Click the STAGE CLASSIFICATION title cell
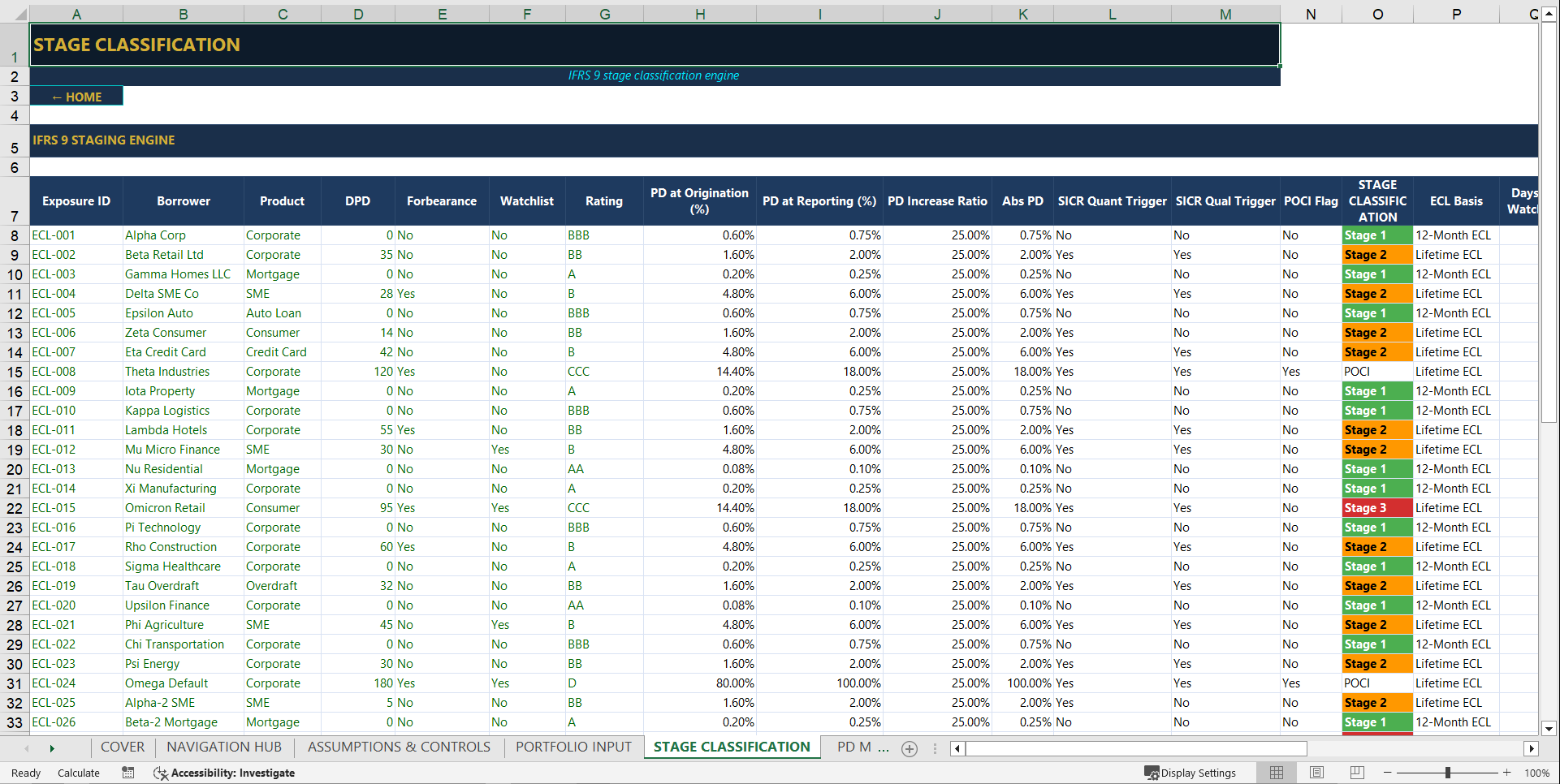 (x=655, y=45)
